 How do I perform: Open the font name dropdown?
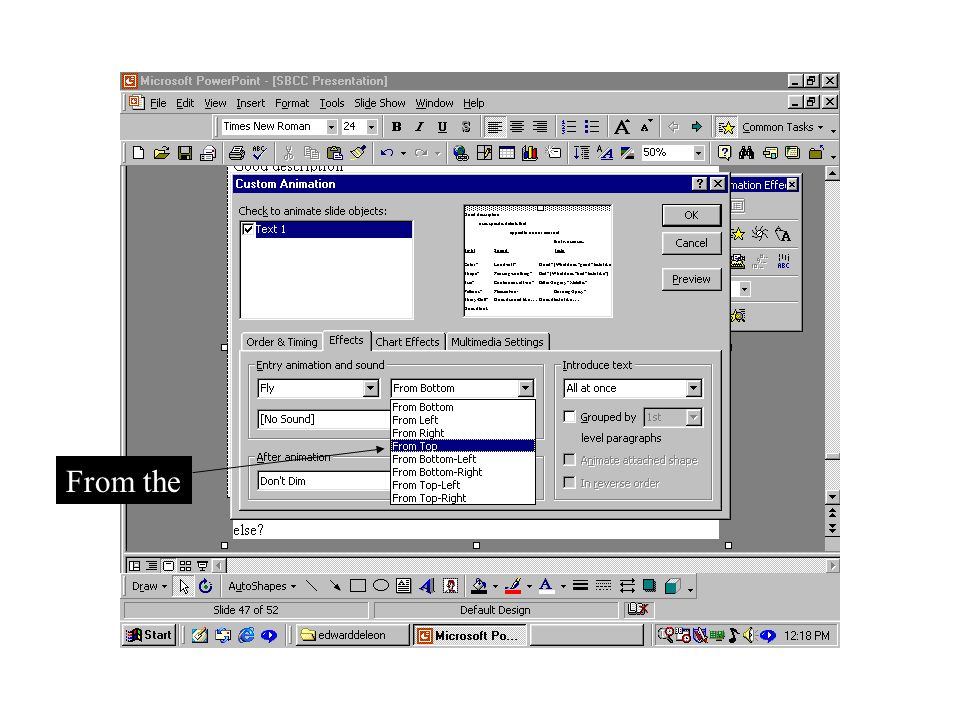point(331,127)
